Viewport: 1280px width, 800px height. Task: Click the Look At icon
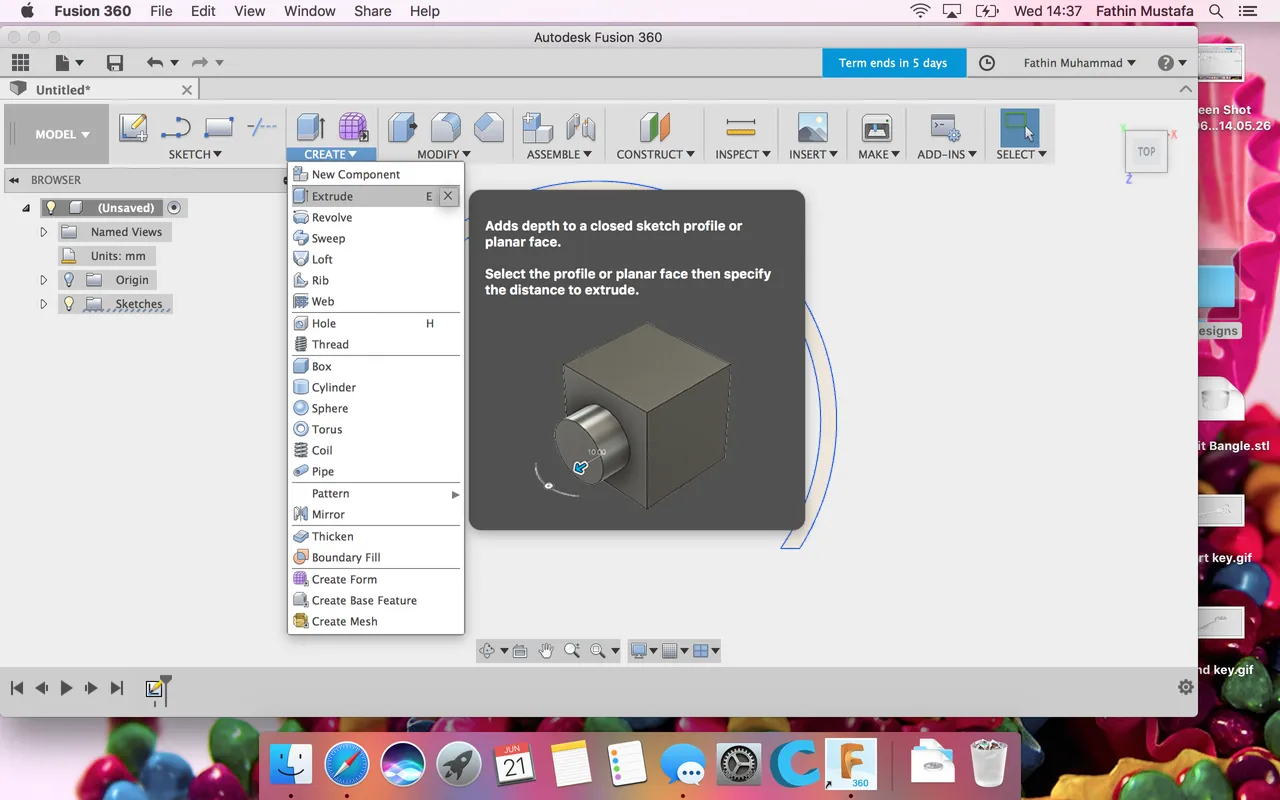click(520, 651)
